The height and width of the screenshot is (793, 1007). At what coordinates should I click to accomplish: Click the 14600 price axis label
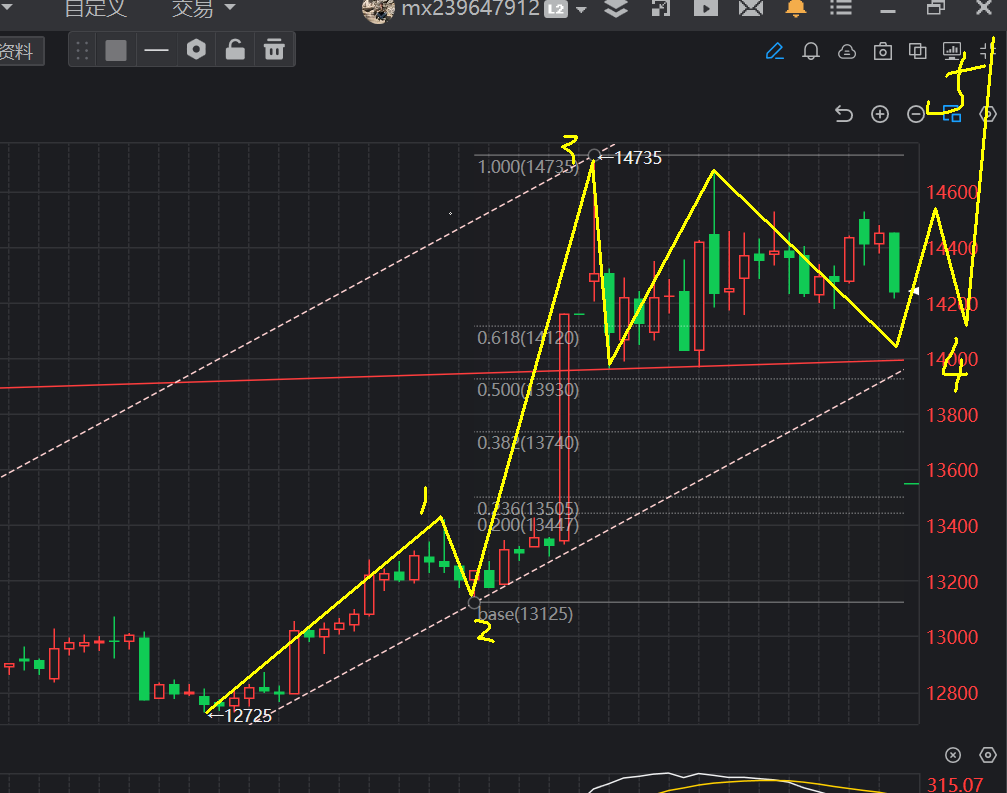[x=952, y=192]
